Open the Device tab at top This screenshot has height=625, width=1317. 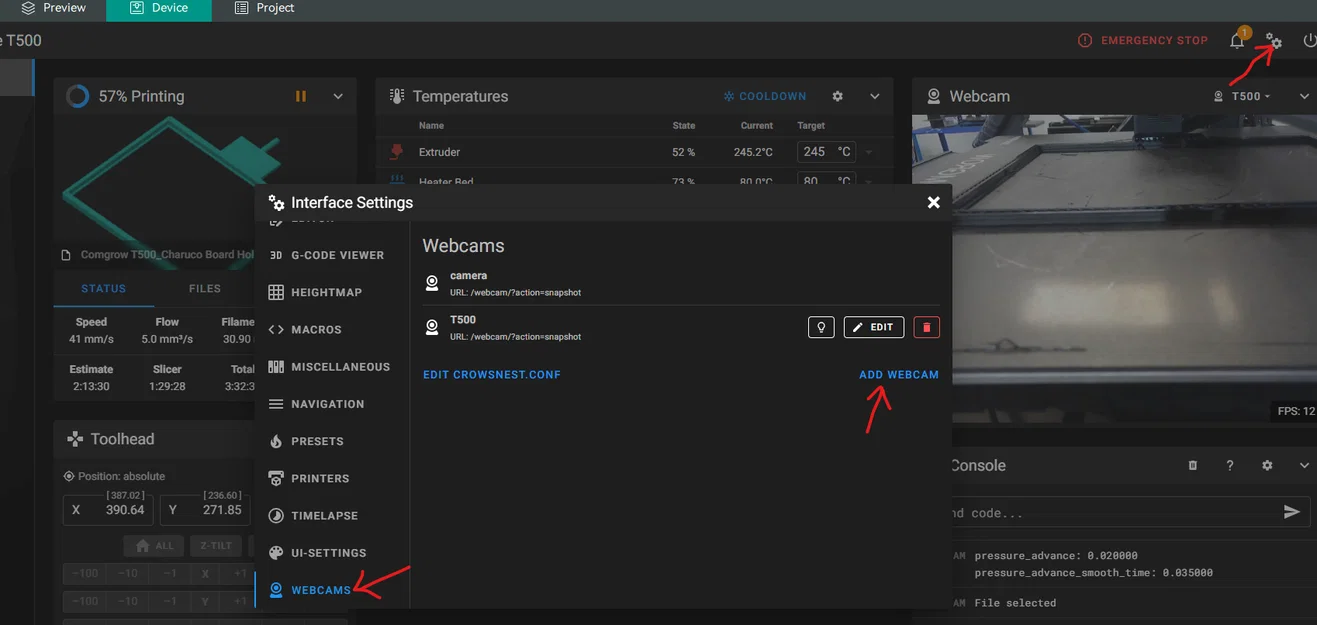(x=158, y=8)
